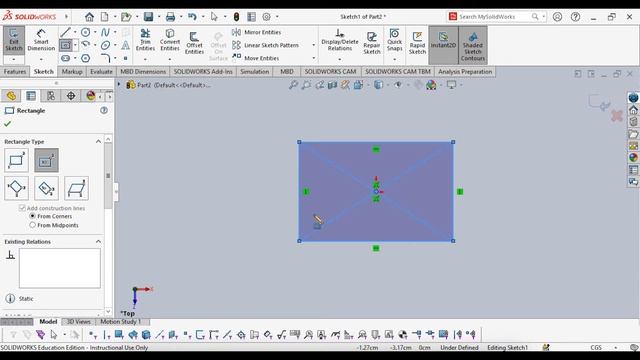Open Display/Delete Relations
This screenshot has height=360, width=640.
tap(340, 40)
